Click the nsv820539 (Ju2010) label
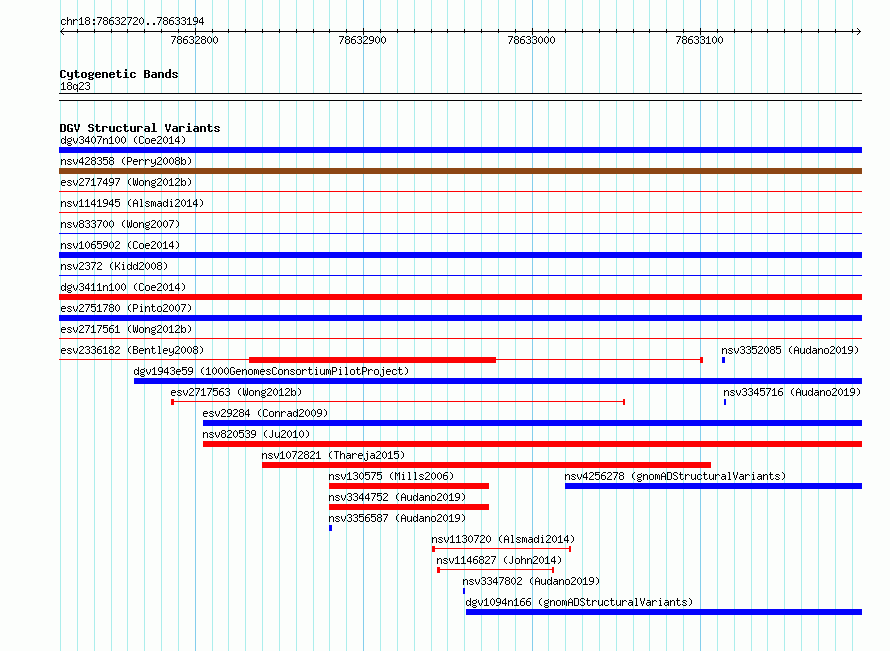 tap(256, 434)
